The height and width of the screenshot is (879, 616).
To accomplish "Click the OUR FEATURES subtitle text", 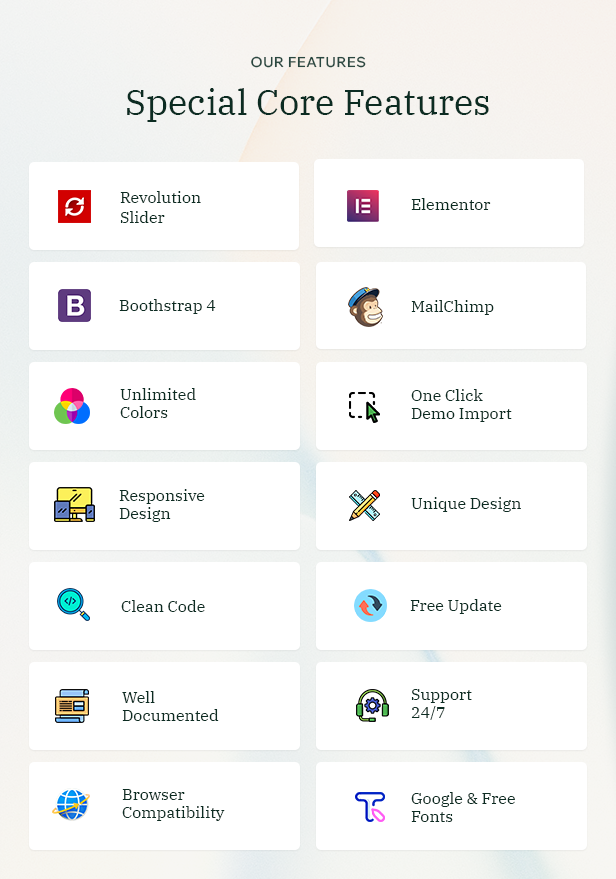I will [x=308, y=62].
